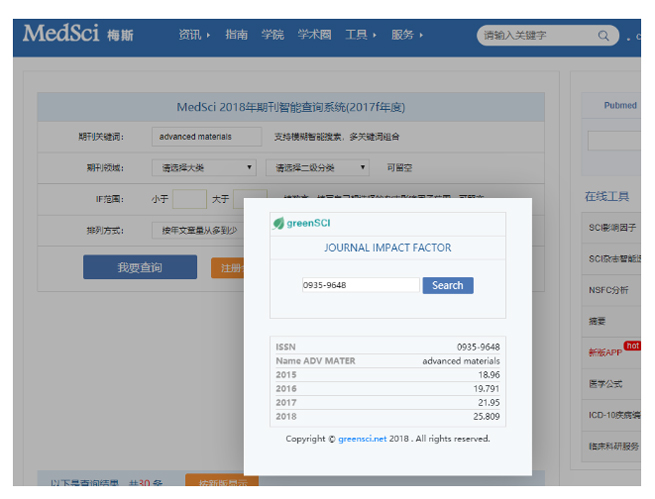Expand the 工具 menu
This screenshot has width=655, height=499.
356,35
